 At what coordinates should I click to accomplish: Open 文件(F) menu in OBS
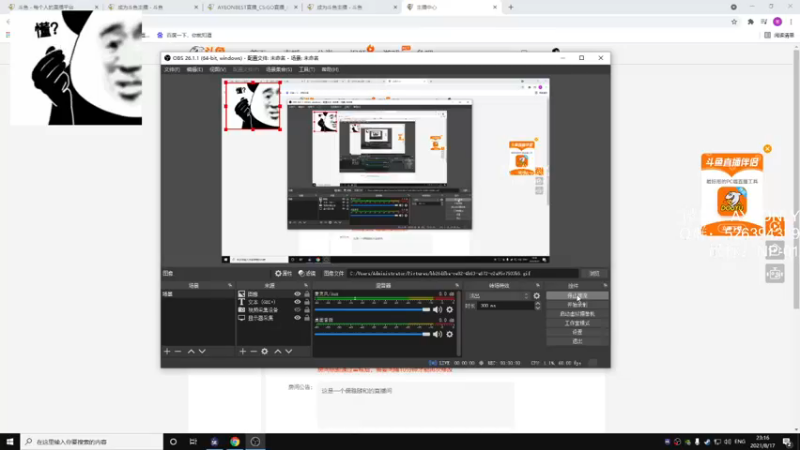pos(172,69)
